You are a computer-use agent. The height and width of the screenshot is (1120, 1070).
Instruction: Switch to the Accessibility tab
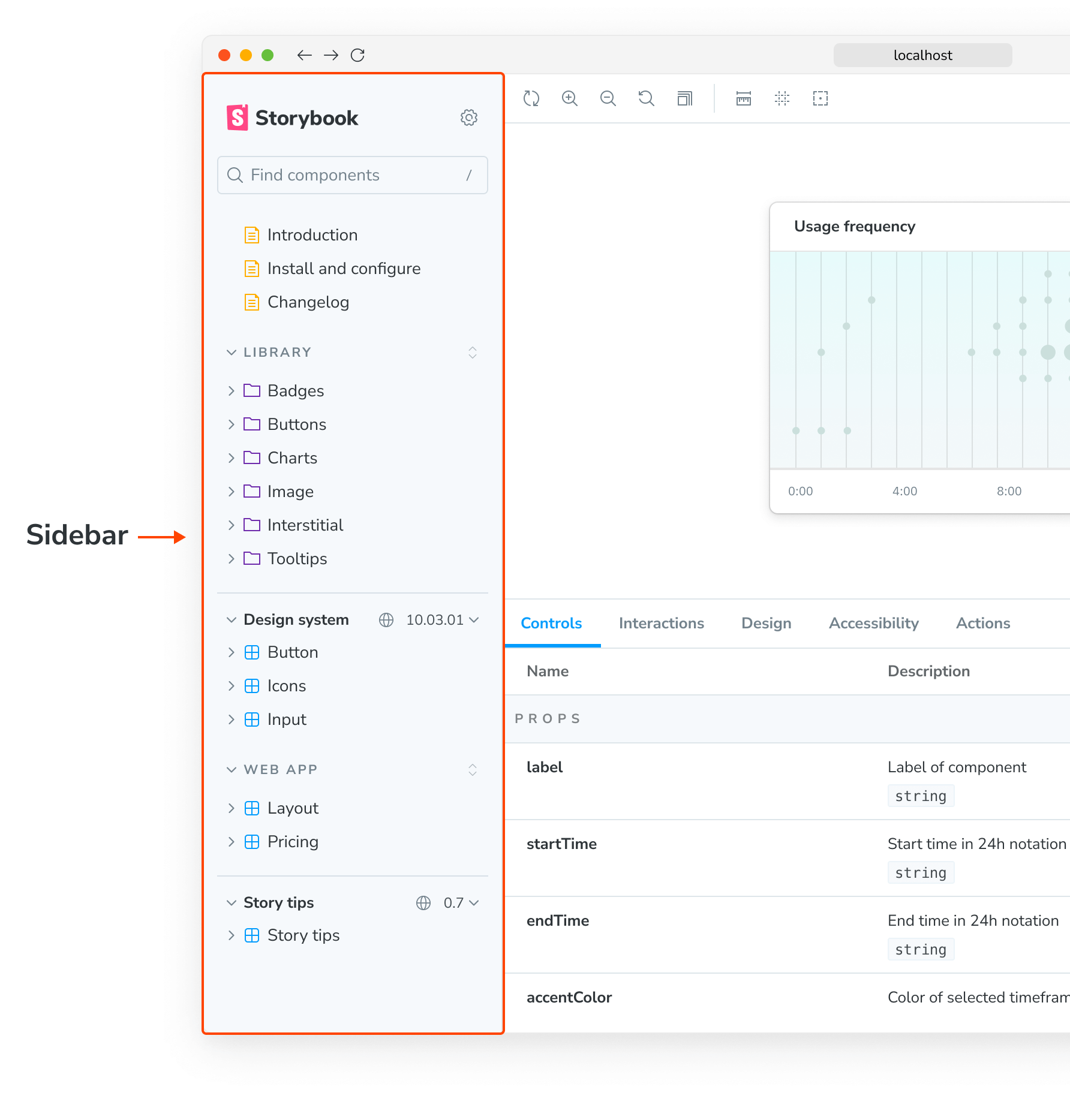pos(873,624)
